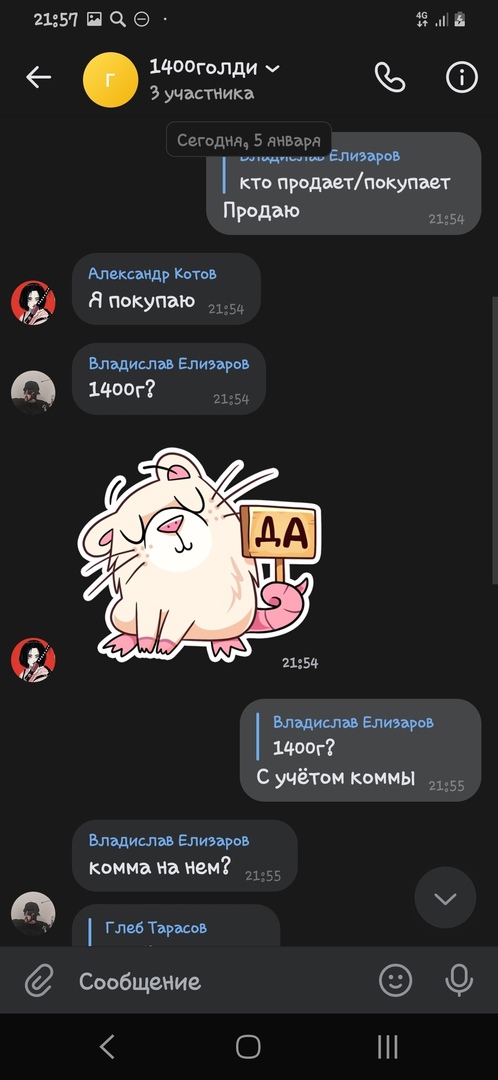
Task: Tap the комма на нем? message bubble
Action: click(185, 855)
